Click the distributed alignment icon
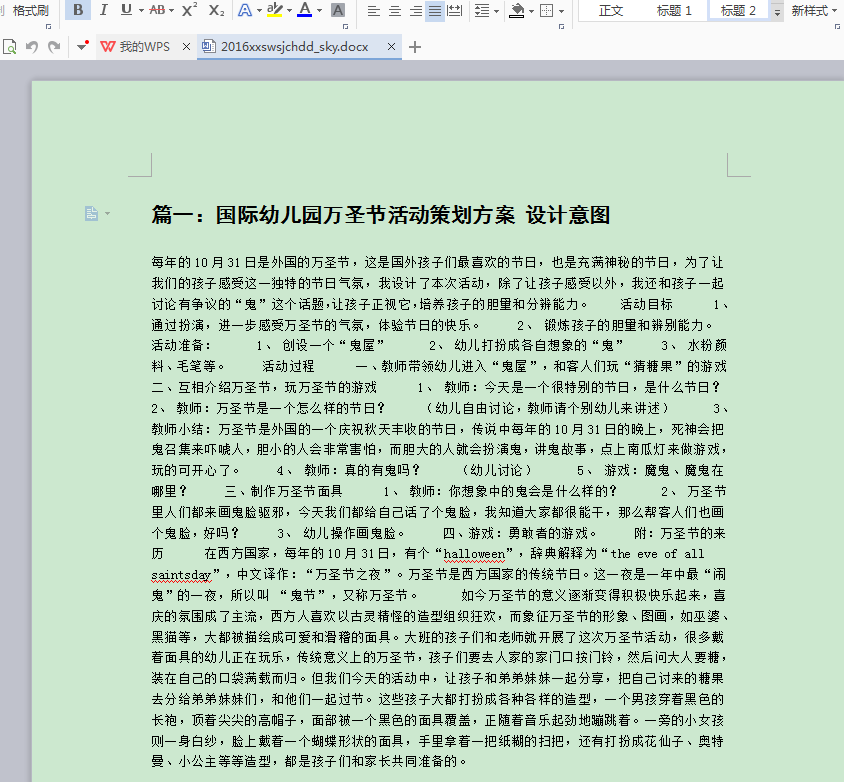This screenshot has height=782, width=844. [x=454, y=11]
